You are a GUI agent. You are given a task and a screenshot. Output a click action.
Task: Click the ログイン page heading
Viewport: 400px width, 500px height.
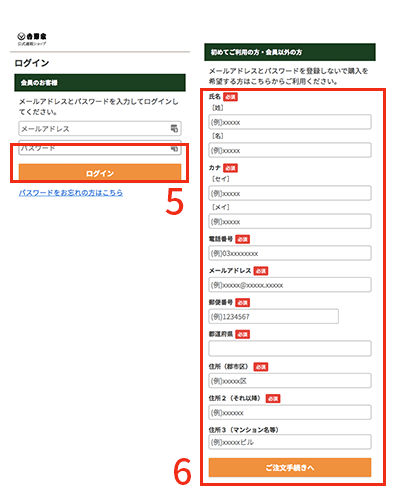[32, 63]
